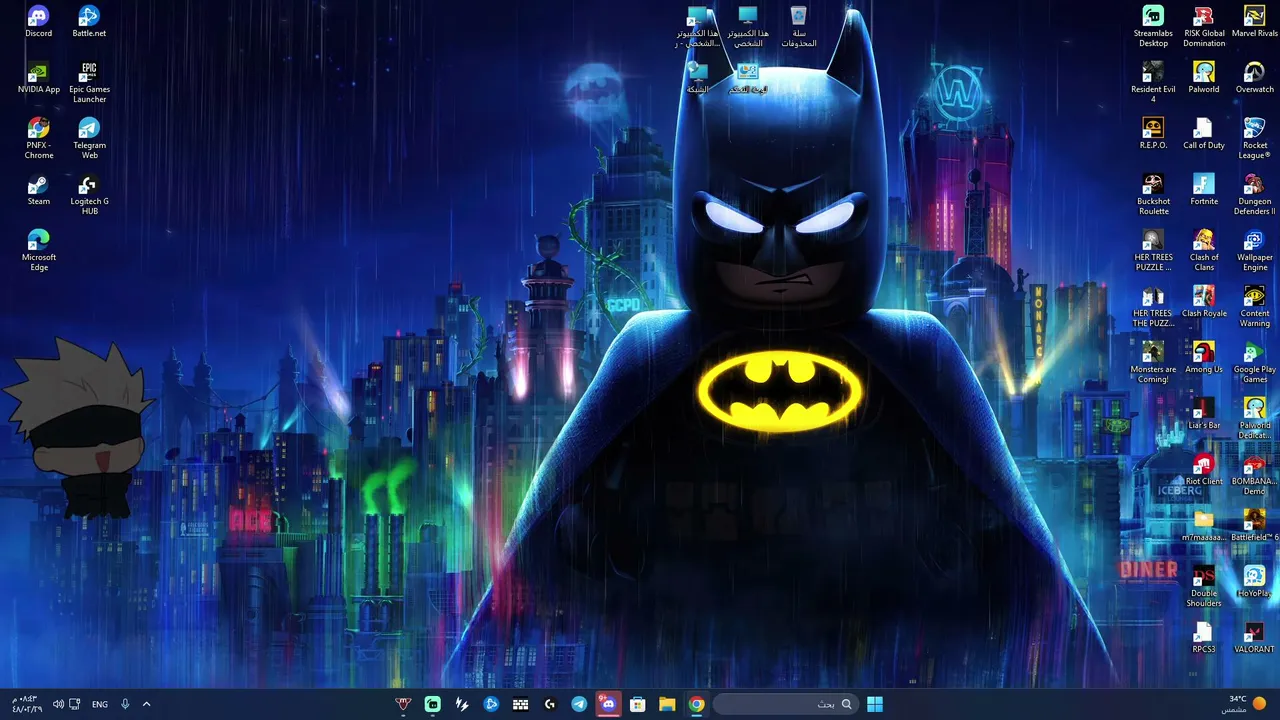Select the Monsters are Coming! icon
The image size is (1280, 720).
tap(1153, 362)
